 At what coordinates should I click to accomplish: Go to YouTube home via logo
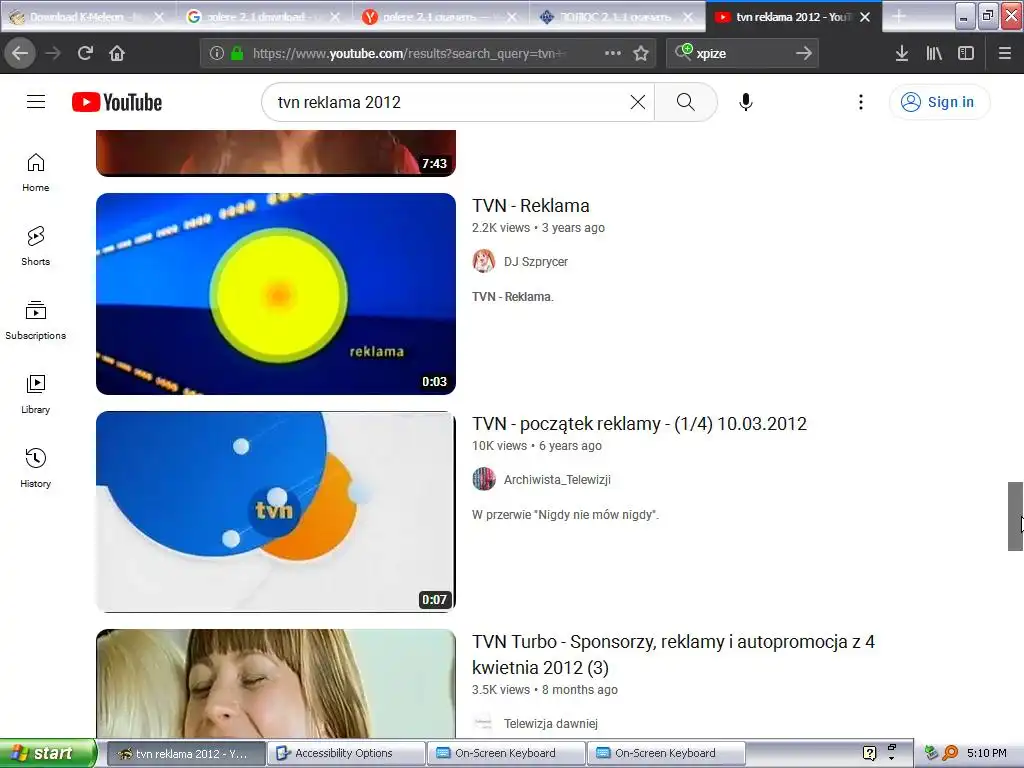(x=117, y=102)
